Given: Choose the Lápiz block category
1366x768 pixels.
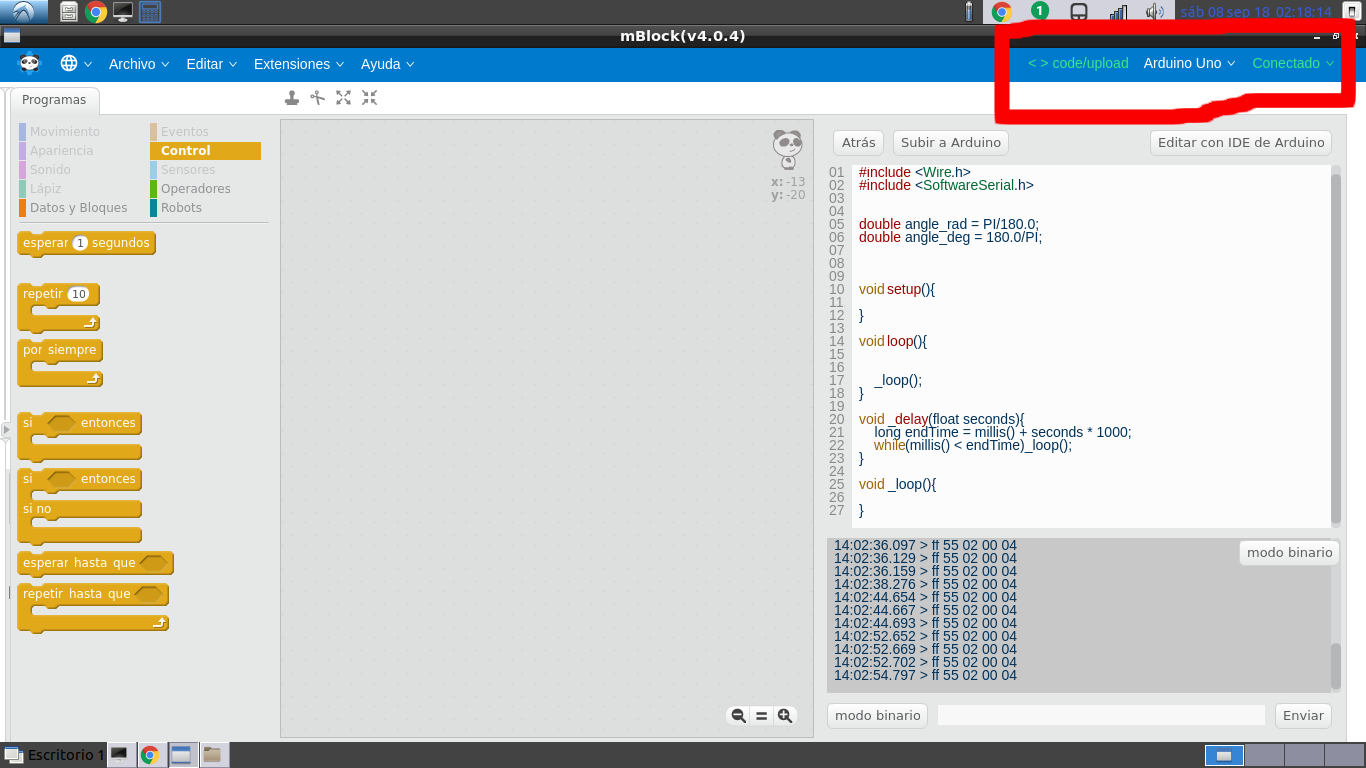Looking at the screenshot, I should tap(45, 188).
